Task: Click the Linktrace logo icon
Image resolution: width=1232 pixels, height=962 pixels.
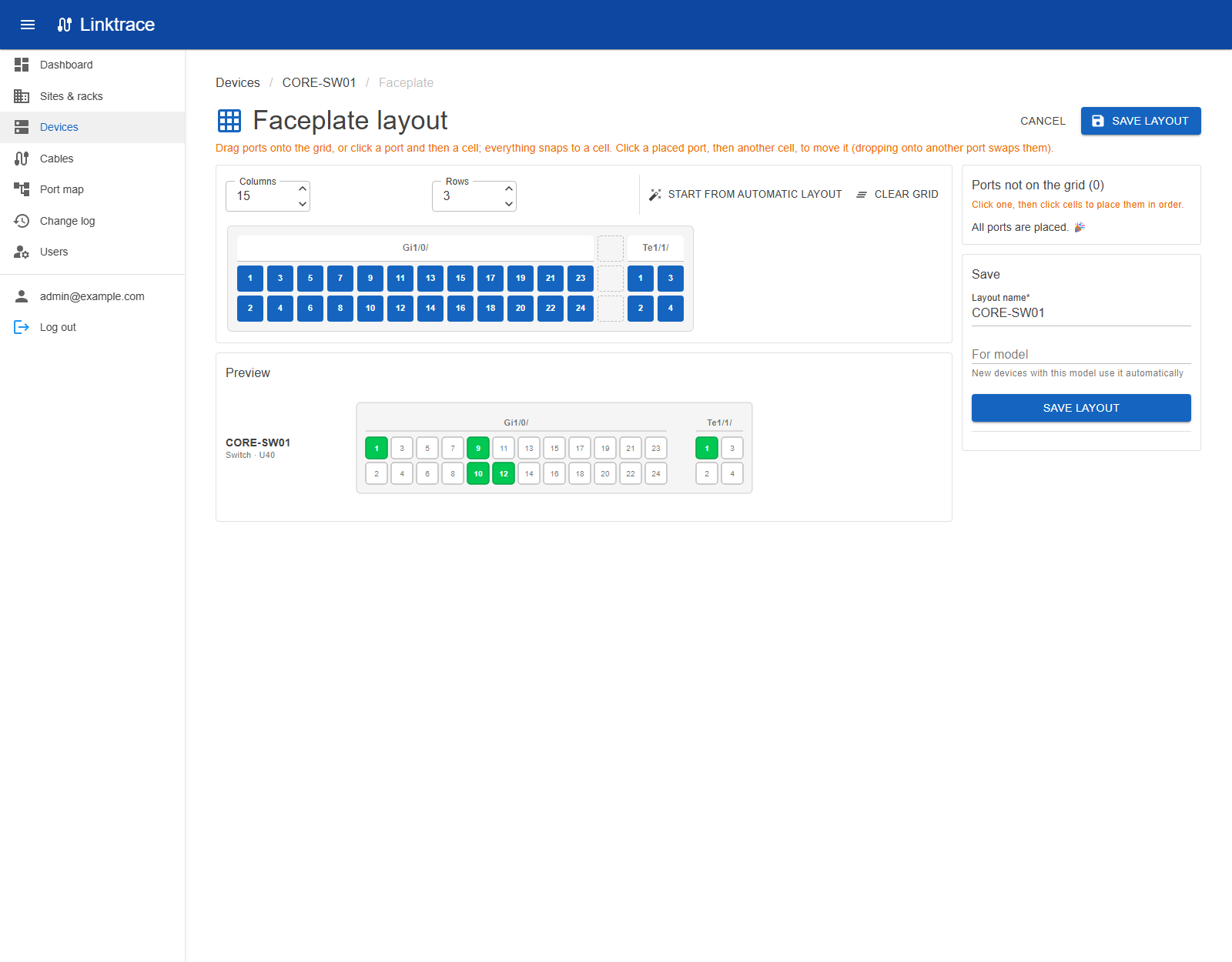Action: pyautogui.click(x=65, y=25)
